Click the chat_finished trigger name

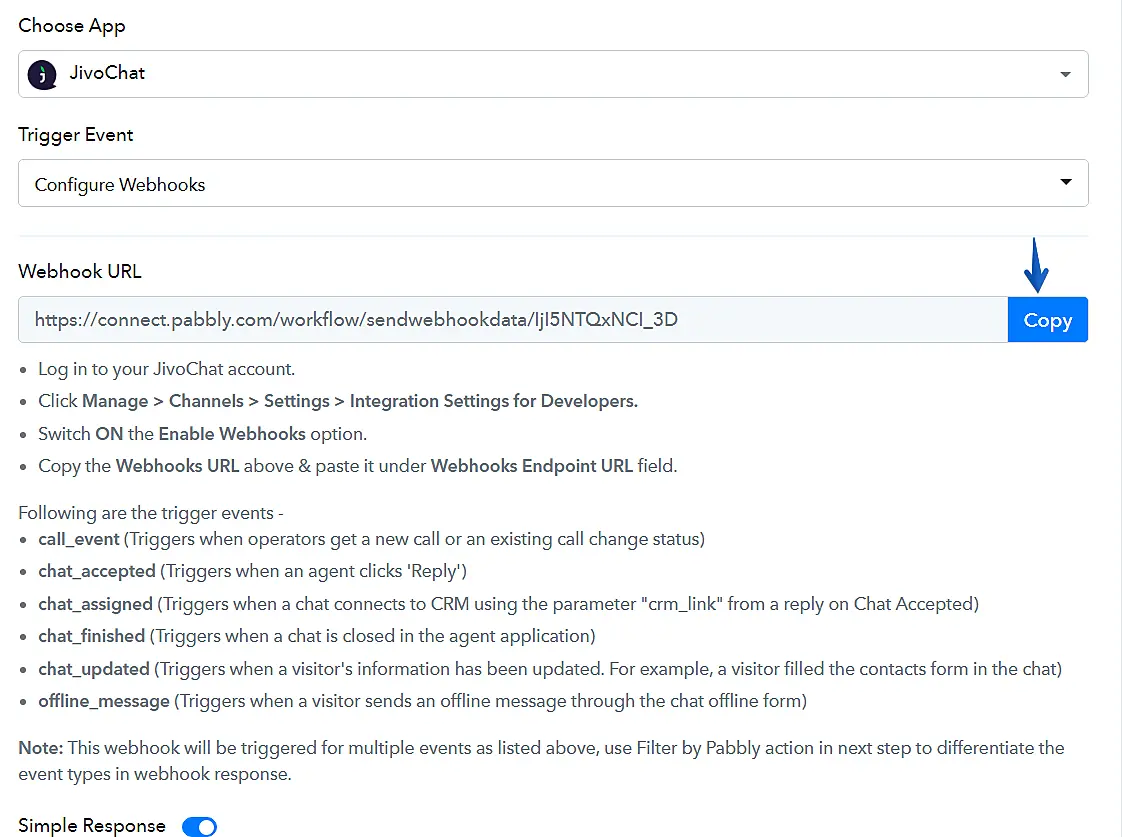pyautogui.click(x=92, y=636)
